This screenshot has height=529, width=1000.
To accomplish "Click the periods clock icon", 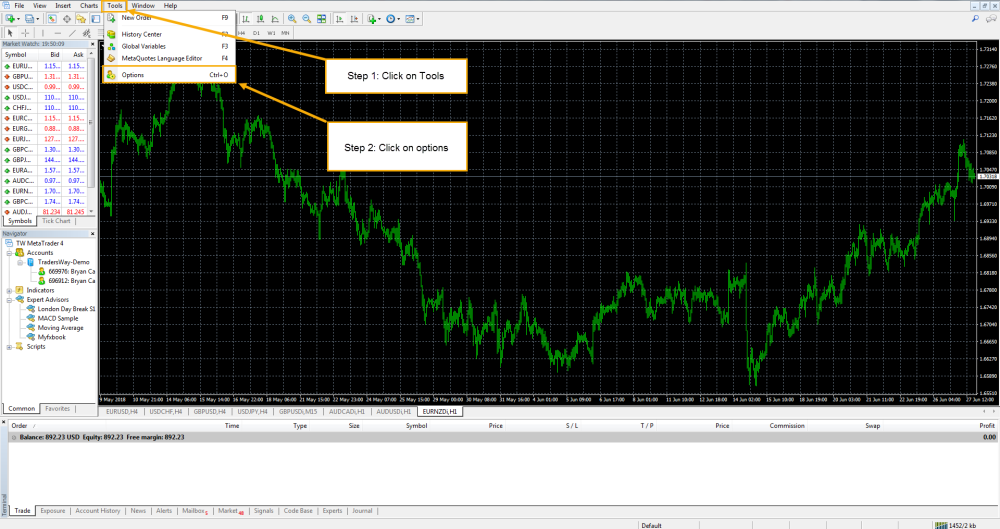I will tap(391, 19).
